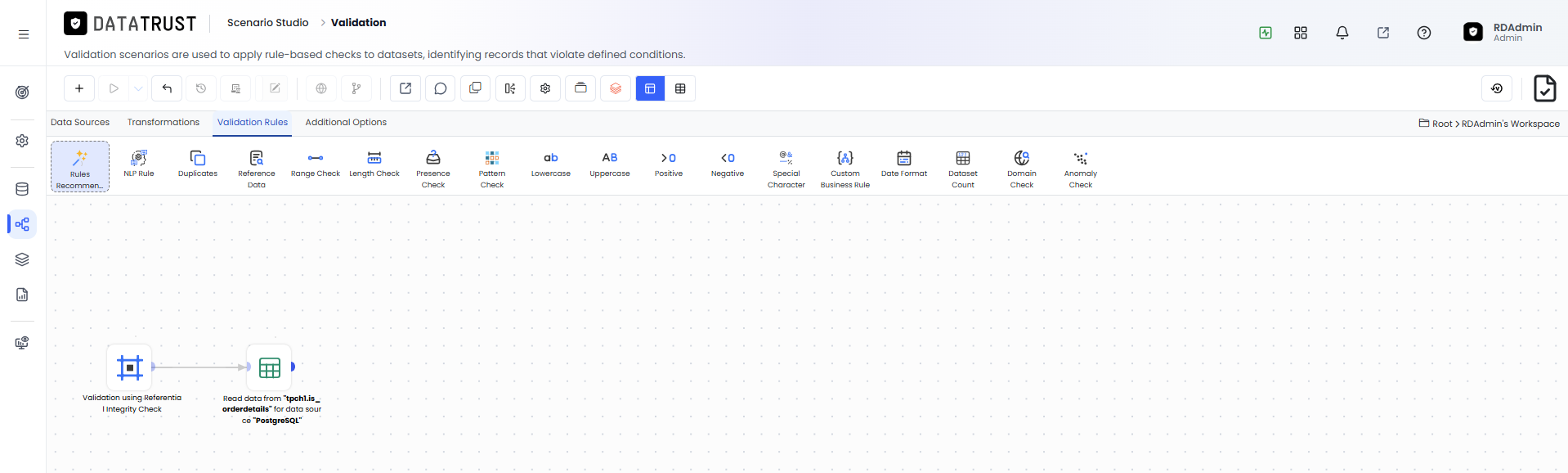The width and height of the screenshot is (1568, 473).
Task: Select the NLP Rule tool
Action: click(x=139, y=163)
